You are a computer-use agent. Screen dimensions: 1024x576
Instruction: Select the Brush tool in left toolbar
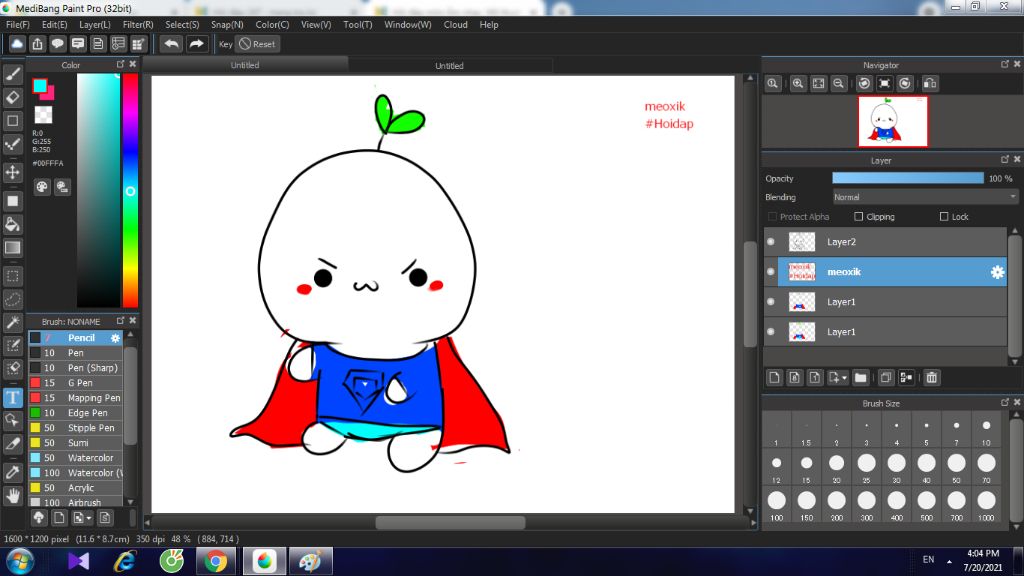click(x=12, y=74)
